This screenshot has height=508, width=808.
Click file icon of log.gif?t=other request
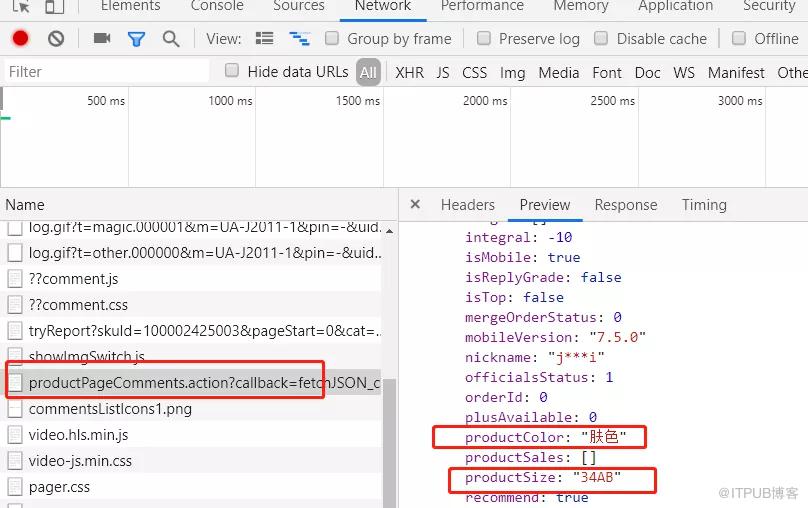[15, 253]
